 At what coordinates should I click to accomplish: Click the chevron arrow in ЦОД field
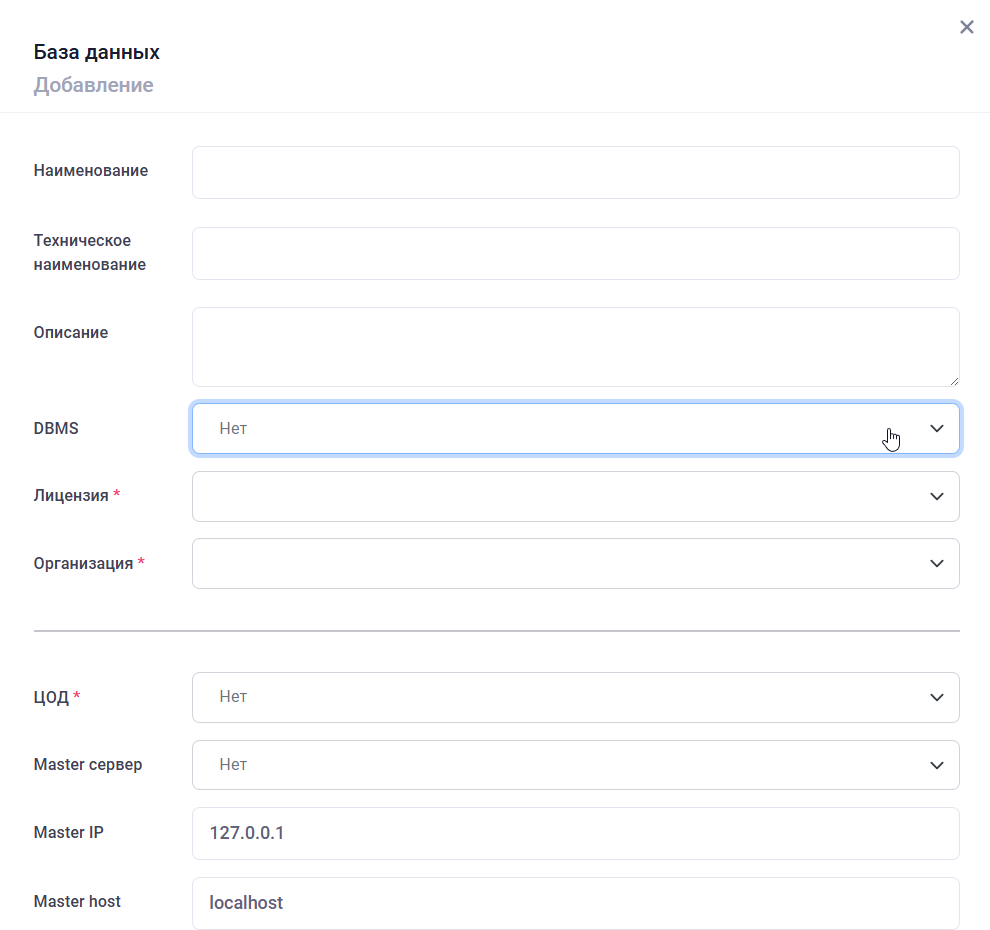(936, 697)
